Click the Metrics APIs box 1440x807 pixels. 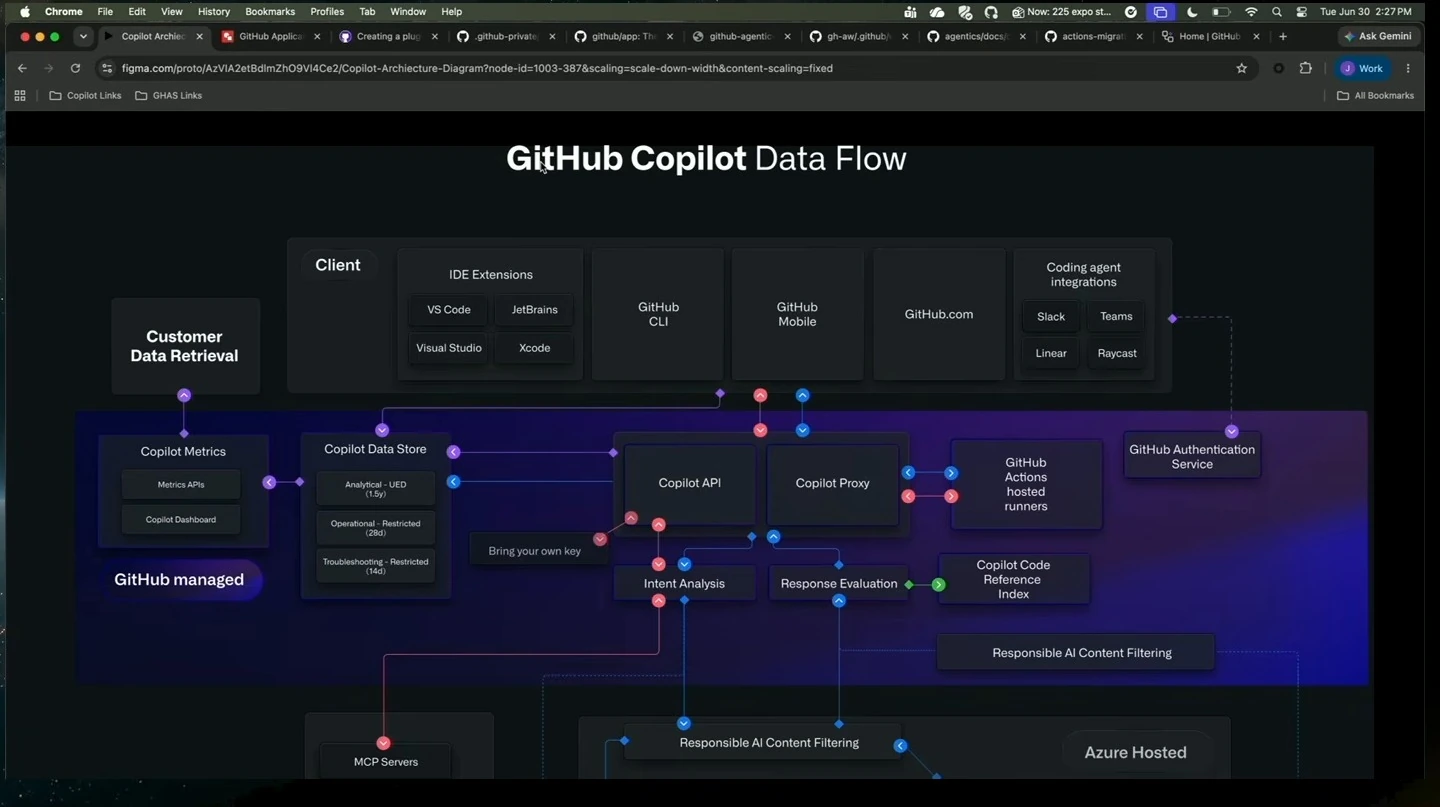181,485
